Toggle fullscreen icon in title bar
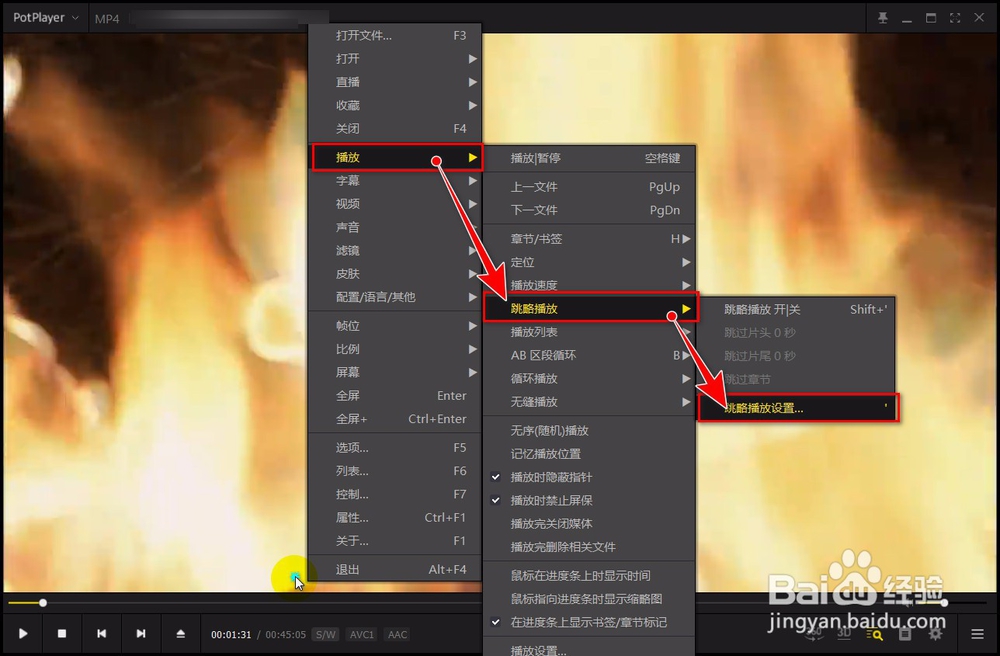Image resolution: width=1000 pixels, height=656 pixels. pos(955,18)
